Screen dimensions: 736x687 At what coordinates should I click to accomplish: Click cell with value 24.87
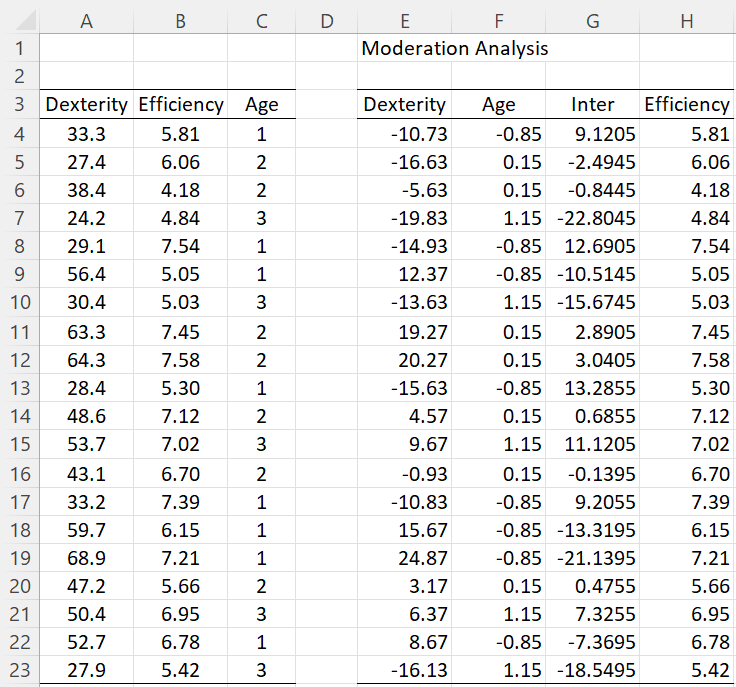point(405,558)
